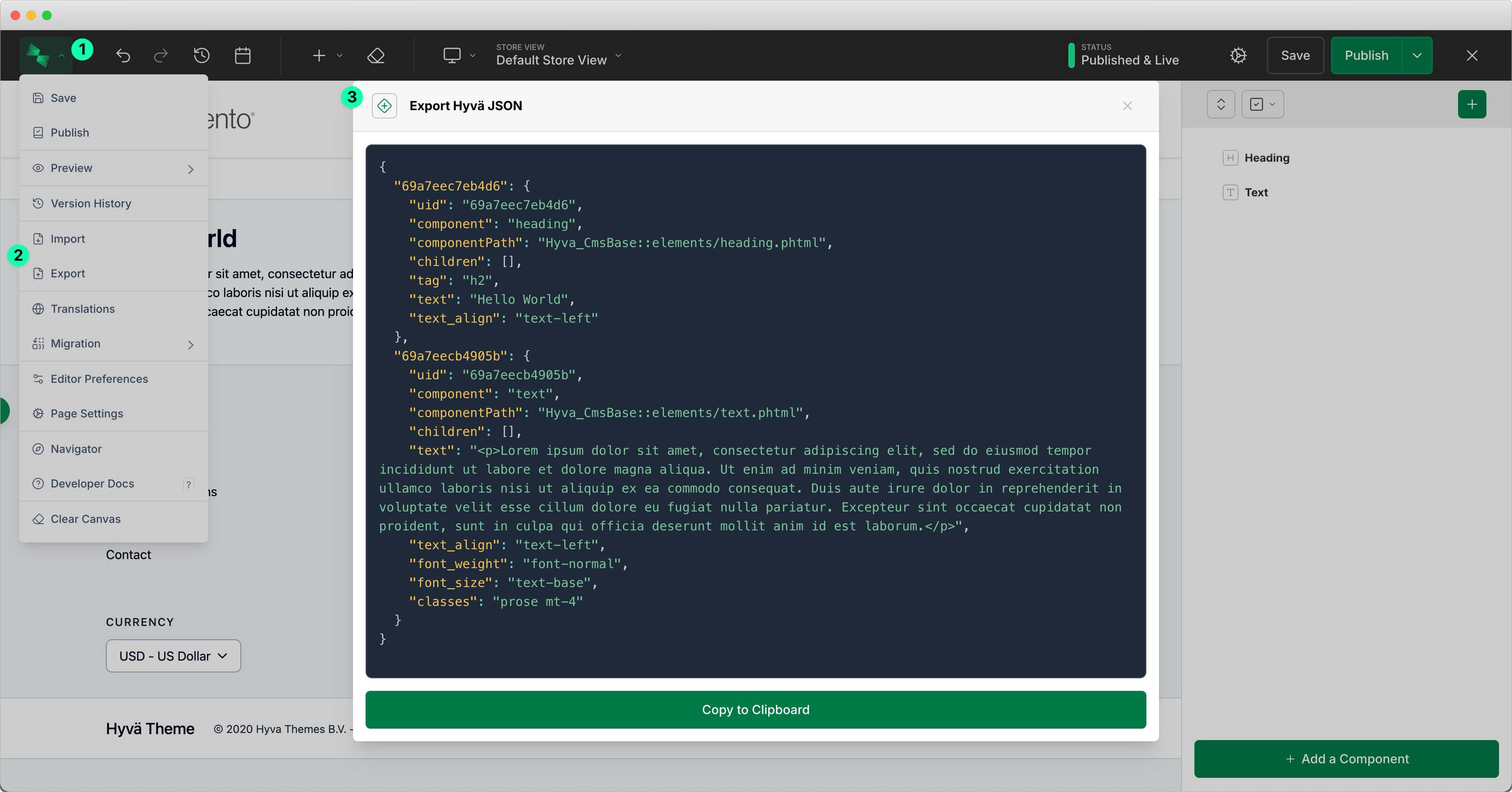Click the Navigator compass icon
Viewport: 1512px width, 792px height.
(38, 449)
